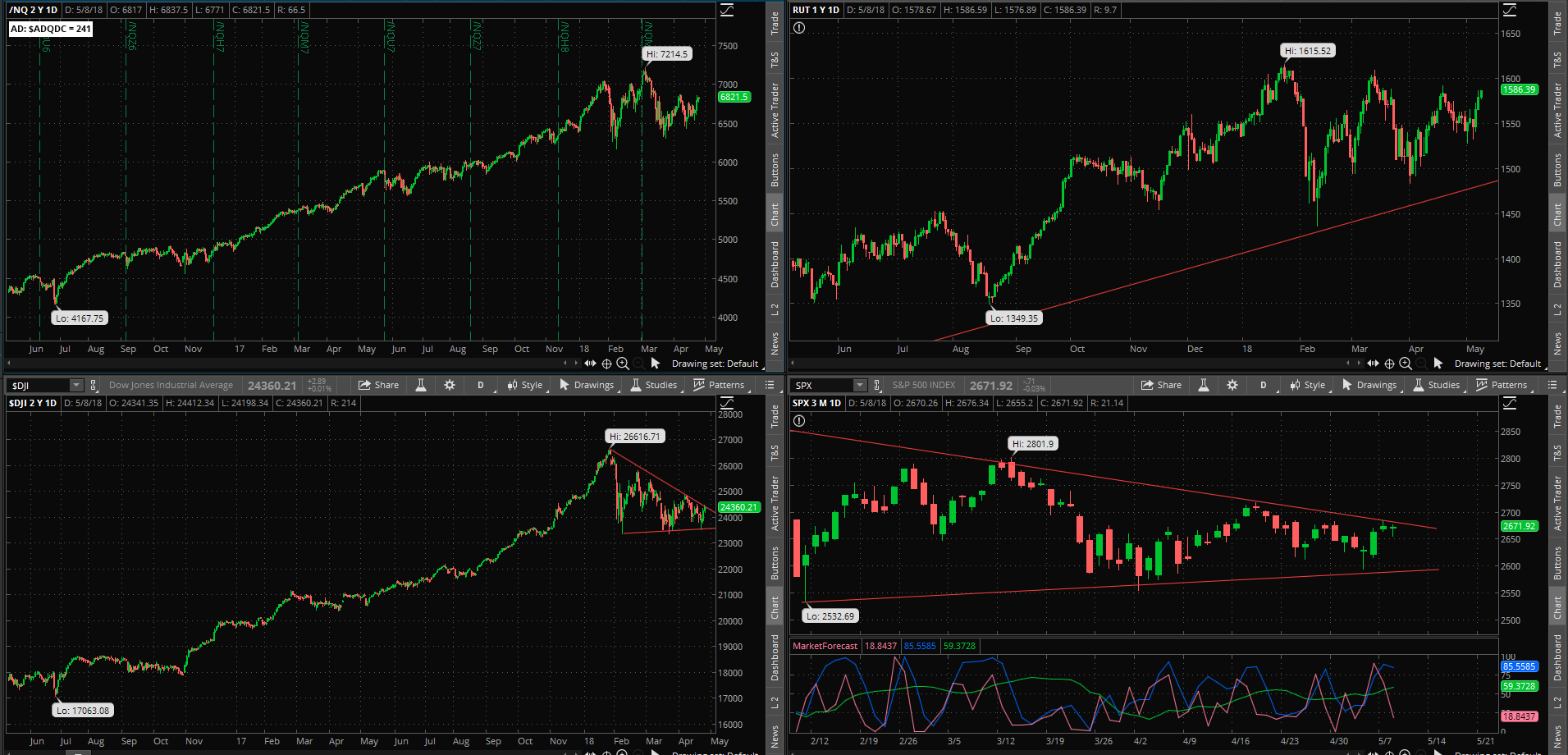The width and height of the screenshot is (1568, 755).
Task: Activate the crosshair tool under the /NQ chart
Action: [x=607, y=364]
